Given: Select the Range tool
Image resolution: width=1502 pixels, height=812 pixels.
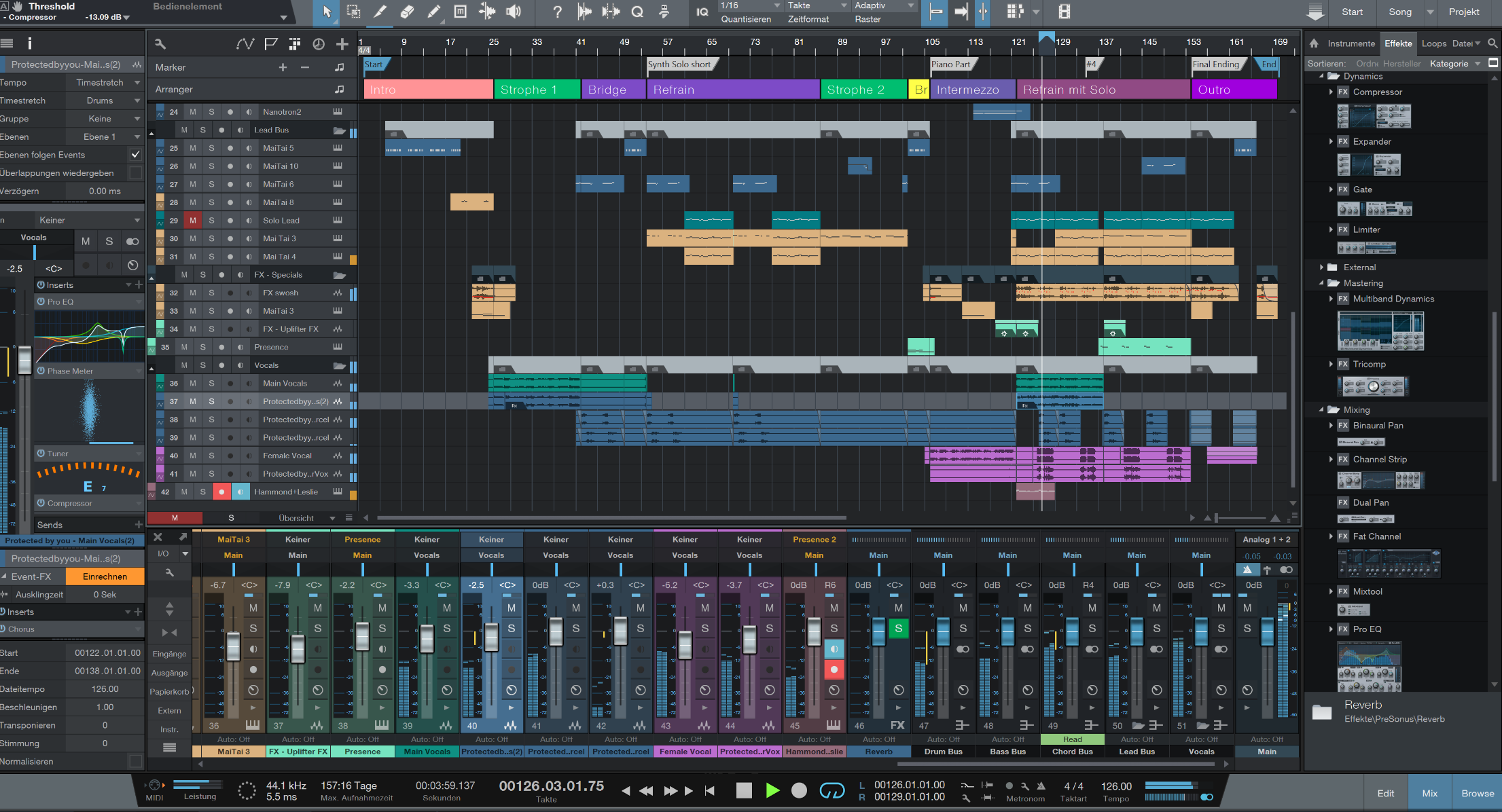Looking at the screenshot, I should pyautogui.click(x=353, y=12).
